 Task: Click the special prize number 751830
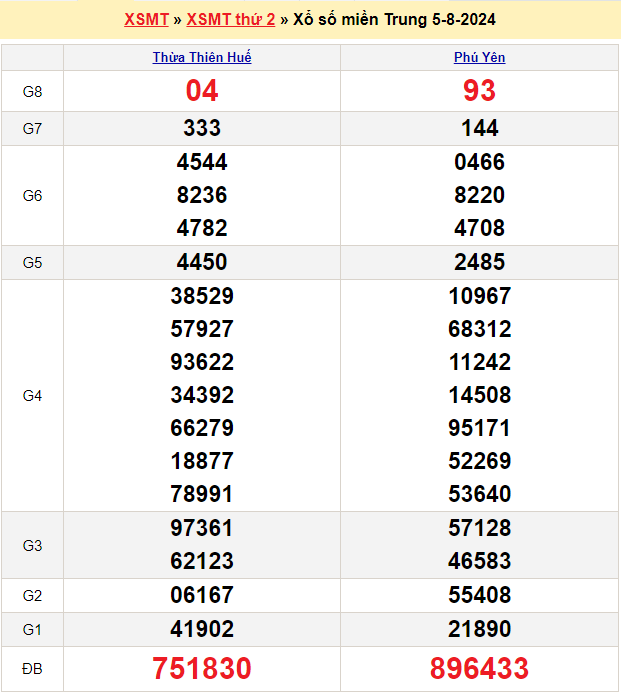click(x=202, y=669)
